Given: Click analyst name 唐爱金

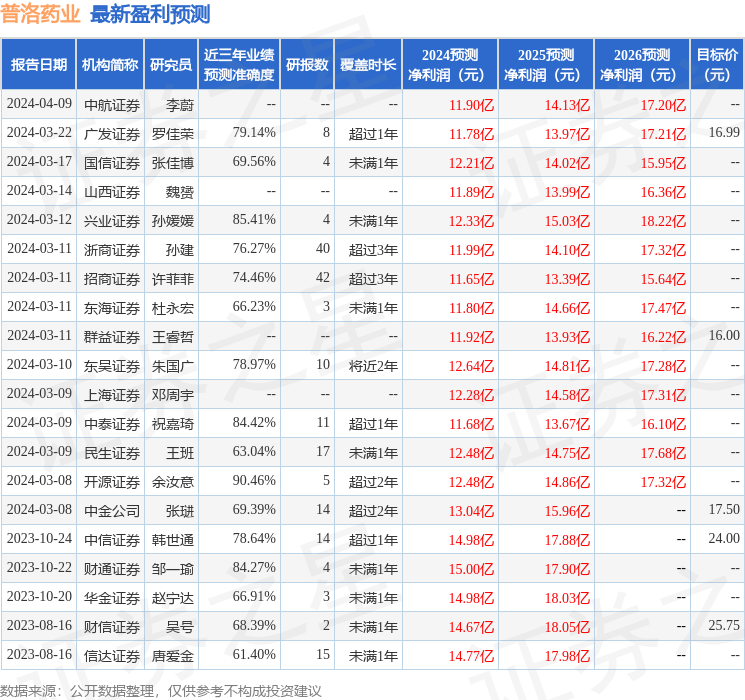Looking at the screenshot, I should click(173, 656).
